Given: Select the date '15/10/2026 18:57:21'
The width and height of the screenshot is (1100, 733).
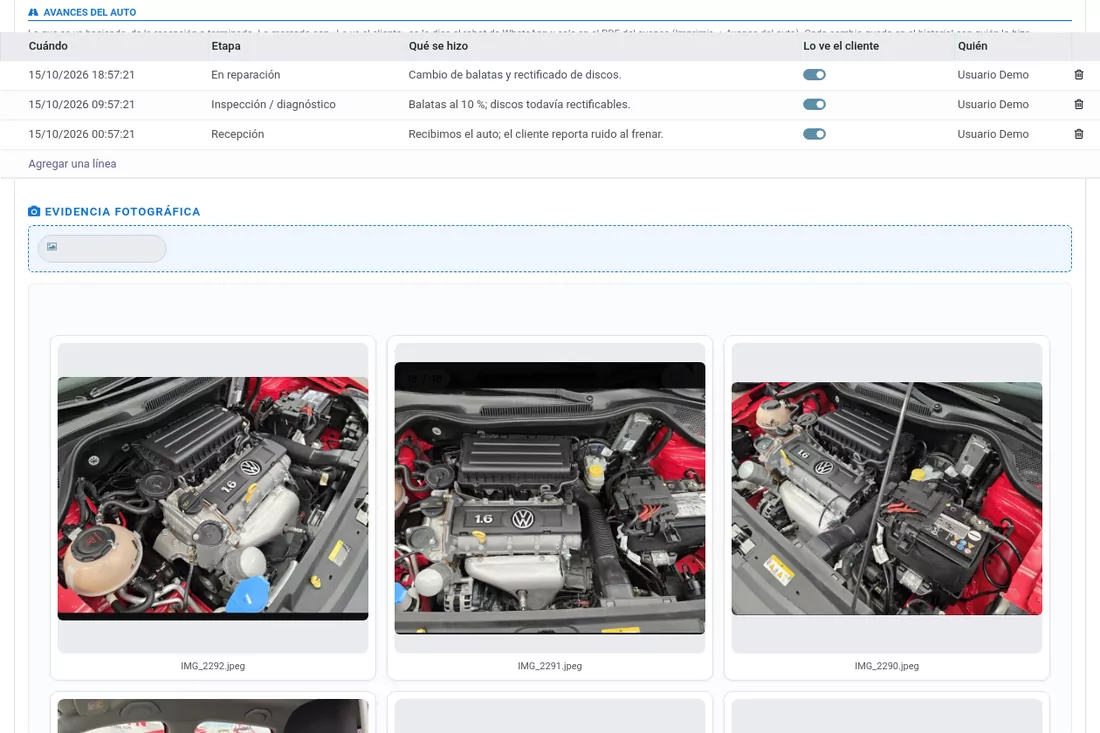Looking at the screenshot, I should 81,75.
